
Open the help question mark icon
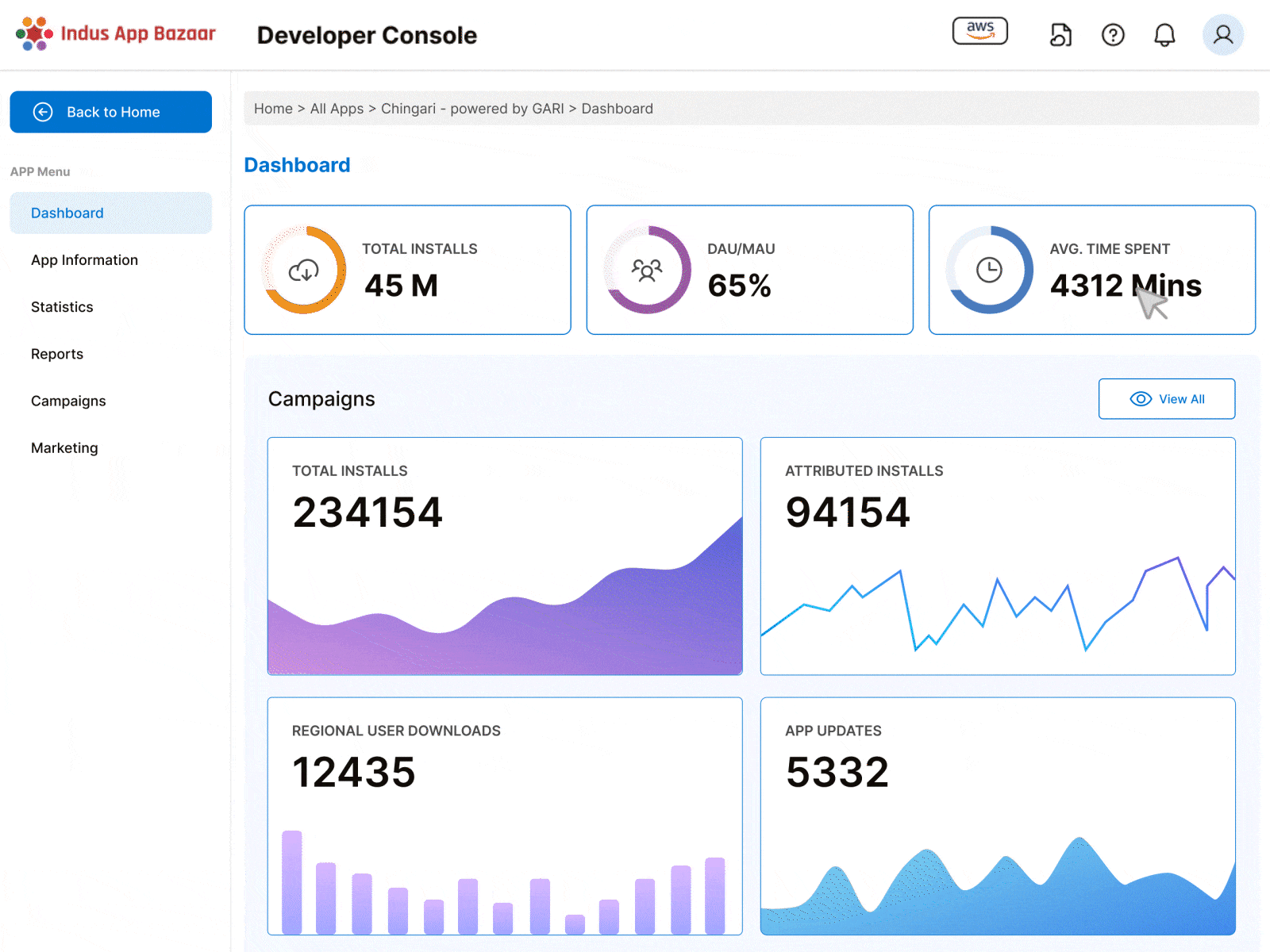1113,35
